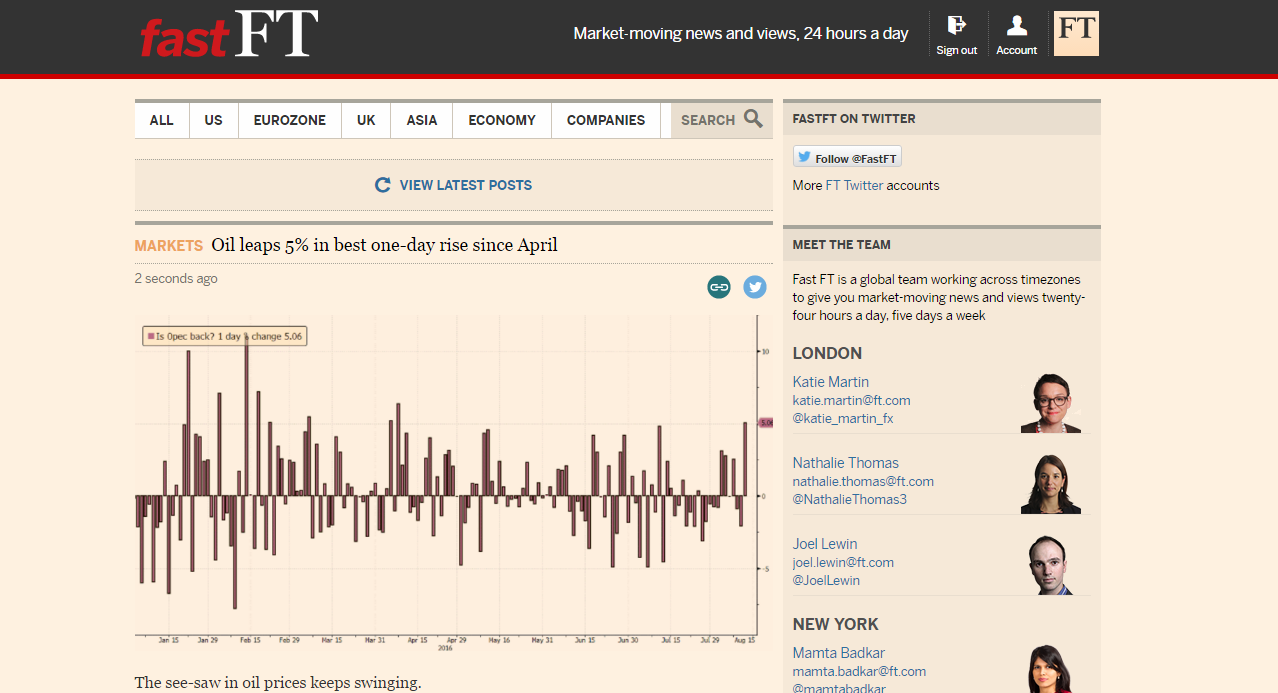Open the ASIA tab
The width and height of the screenshot is (1278, 693).
(421, 120)
